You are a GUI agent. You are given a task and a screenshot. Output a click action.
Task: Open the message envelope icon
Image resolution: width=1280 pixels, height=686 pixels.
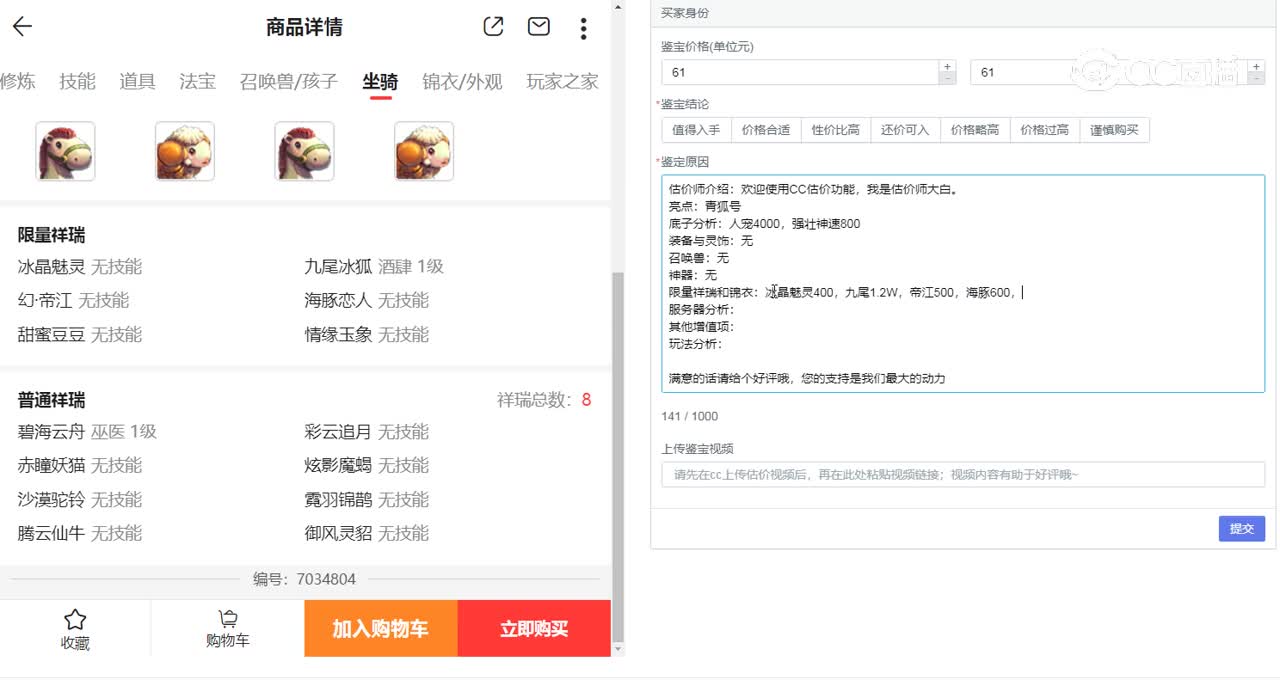[538, 27]
